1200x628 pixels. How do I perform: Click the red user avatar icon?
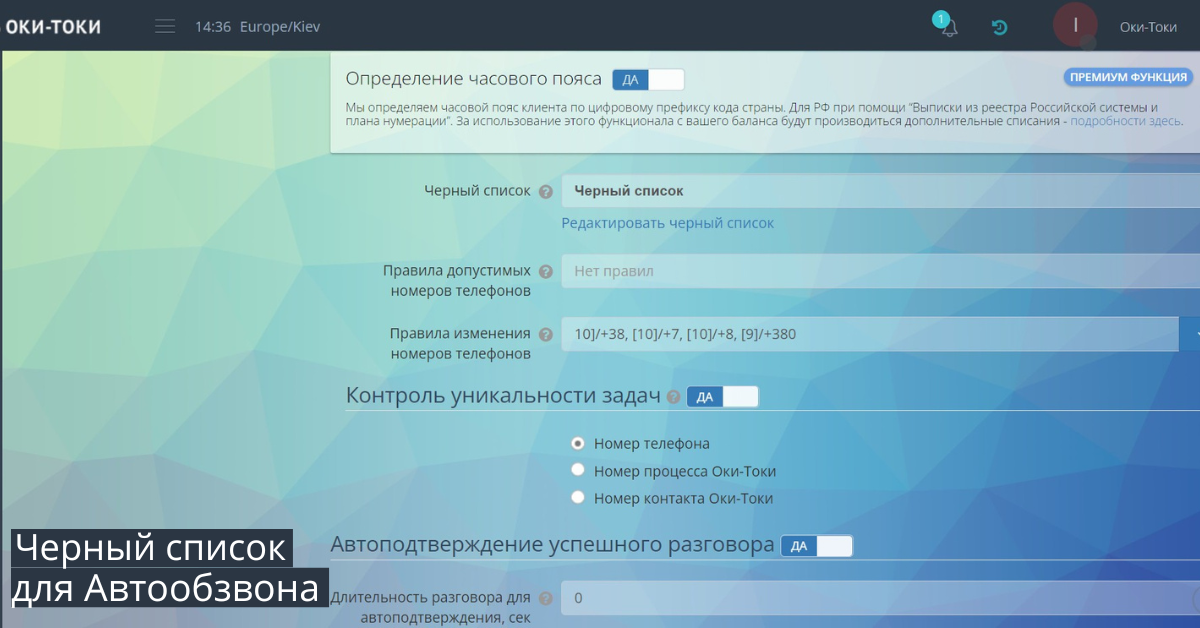tap(1075, 26)
